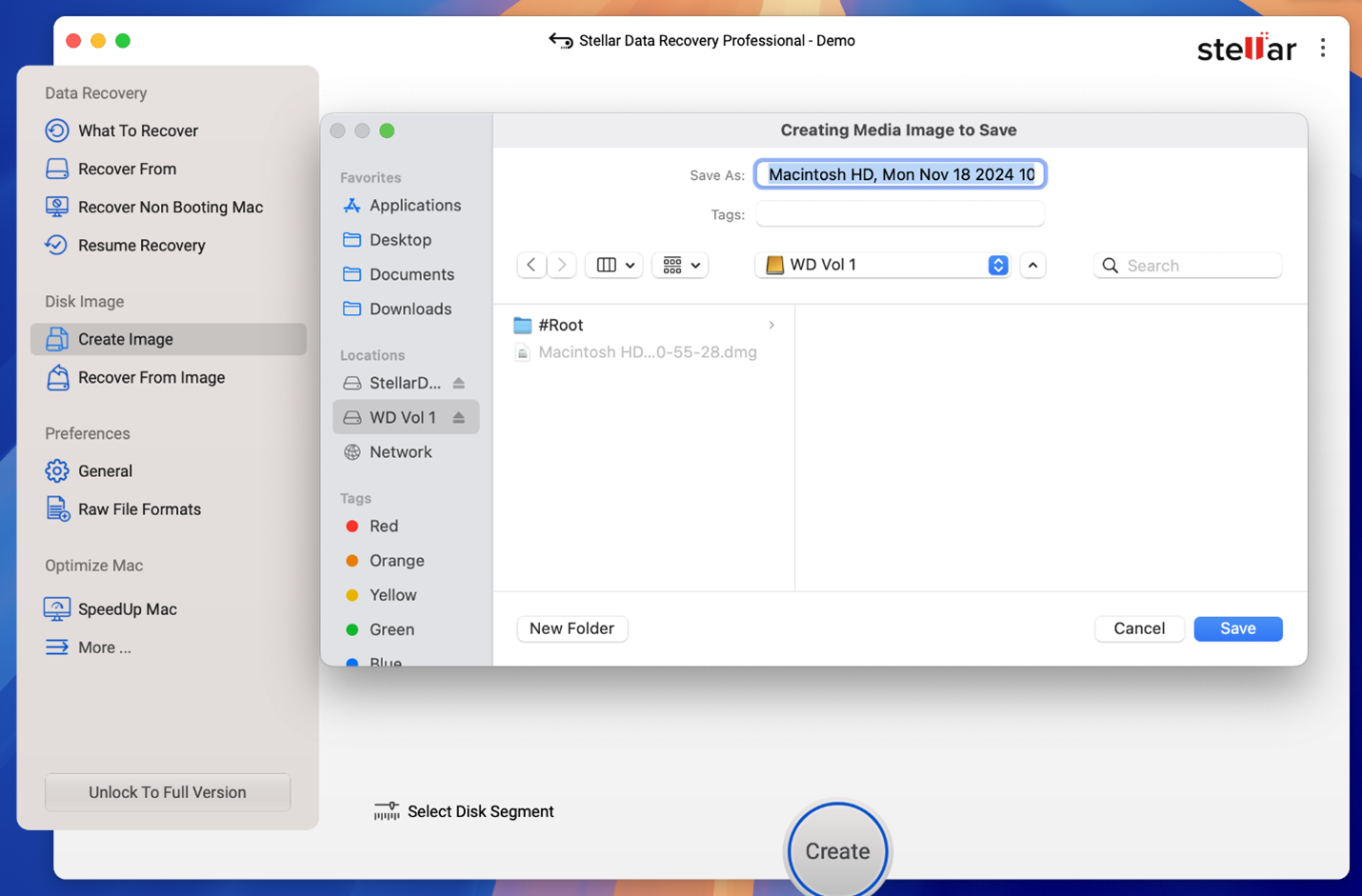Click the Save As filename field
The height and width of the screenshot is (896, 1362).
(x=900, y=174)
